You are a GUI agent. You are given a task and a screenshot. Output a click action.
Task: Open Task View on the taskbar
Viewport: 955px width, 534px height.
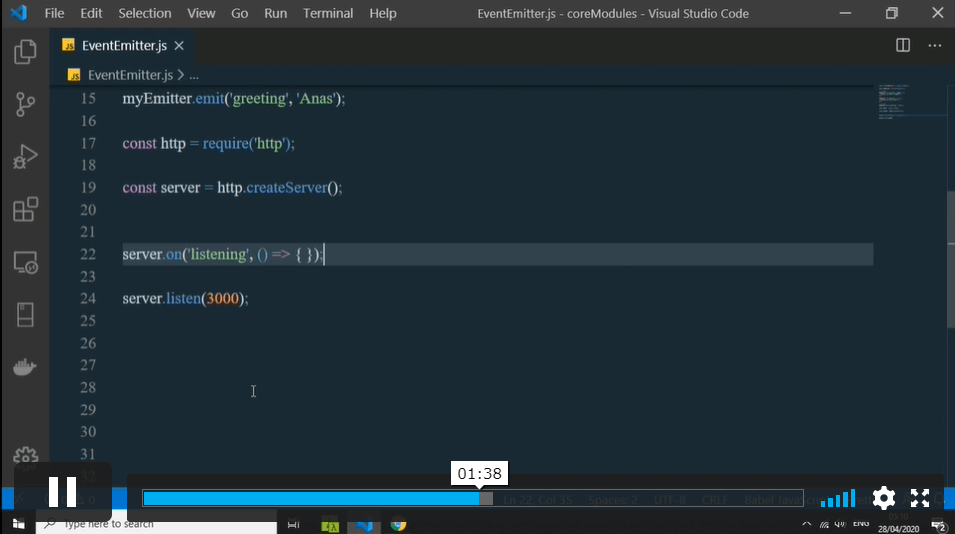(x=293, y=524)
